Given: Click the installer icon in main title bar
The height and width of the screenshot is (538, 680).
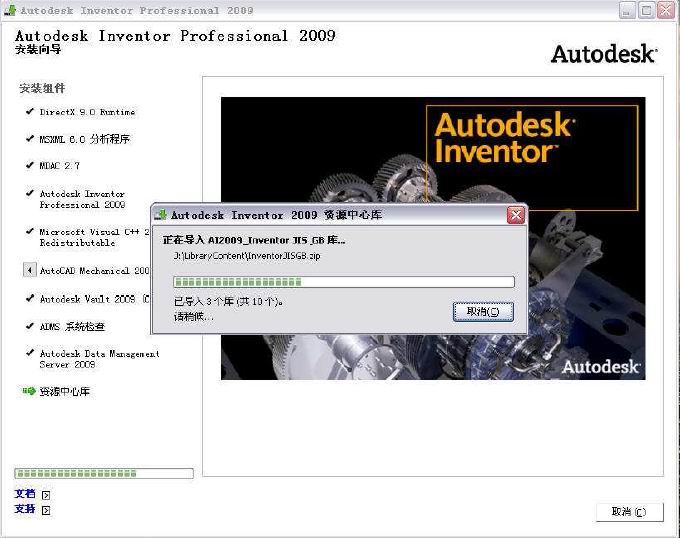Looking at the screenshot, I should (10, 10).
